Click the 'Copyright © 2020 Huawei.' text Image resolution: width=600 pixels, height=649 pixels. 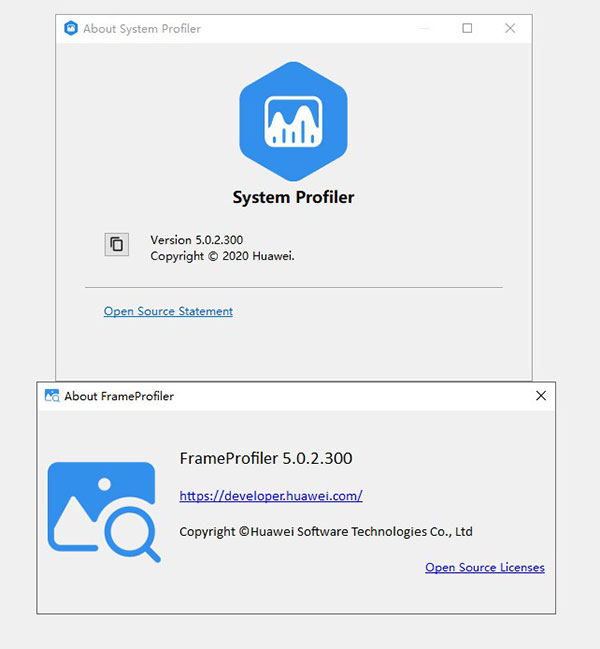point(222,256)
